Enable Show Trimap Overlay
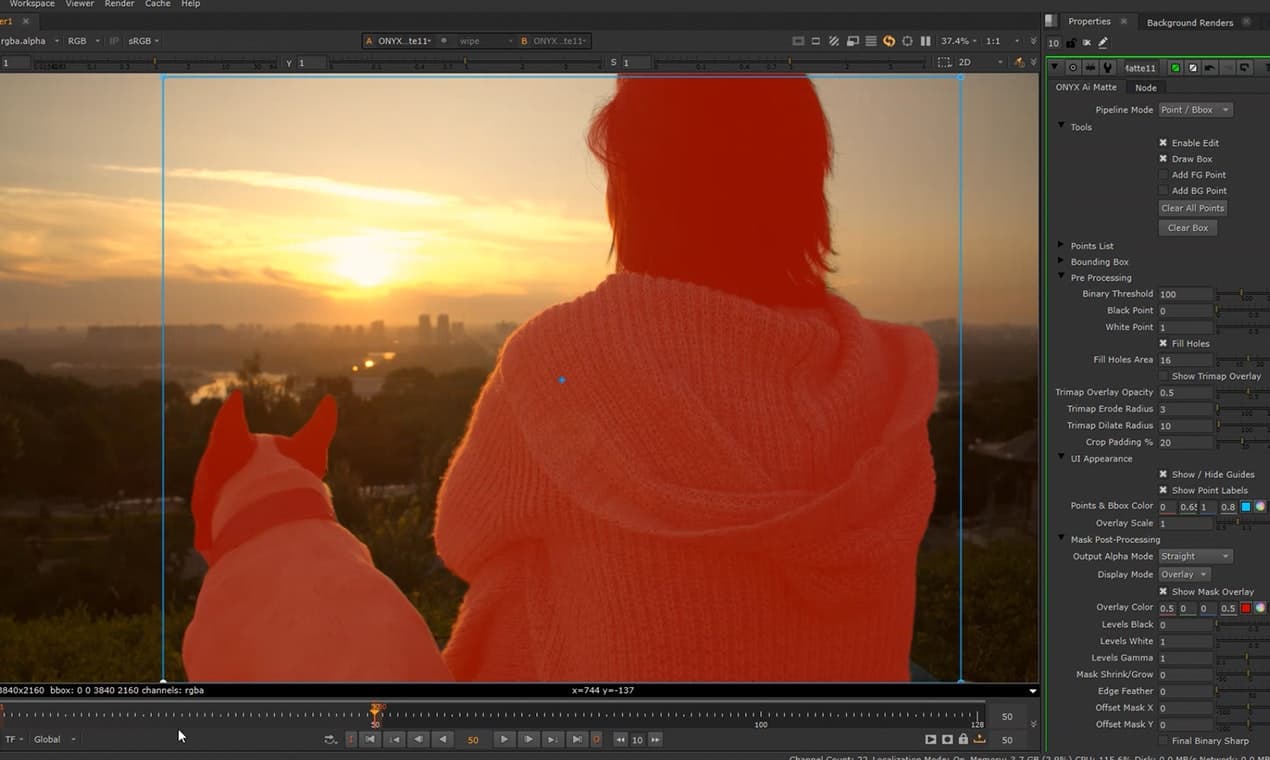1270x760 pixels. [x=1164, y=376]
